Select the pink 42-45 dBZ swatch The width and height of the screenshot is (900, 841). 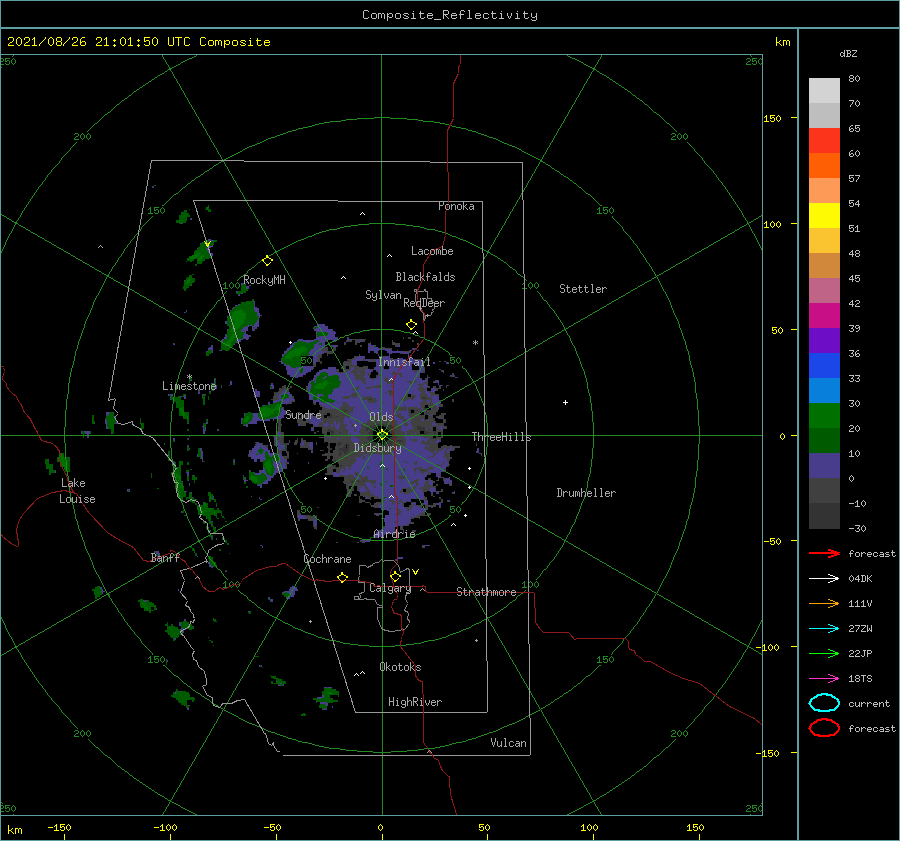pos(824,290)
